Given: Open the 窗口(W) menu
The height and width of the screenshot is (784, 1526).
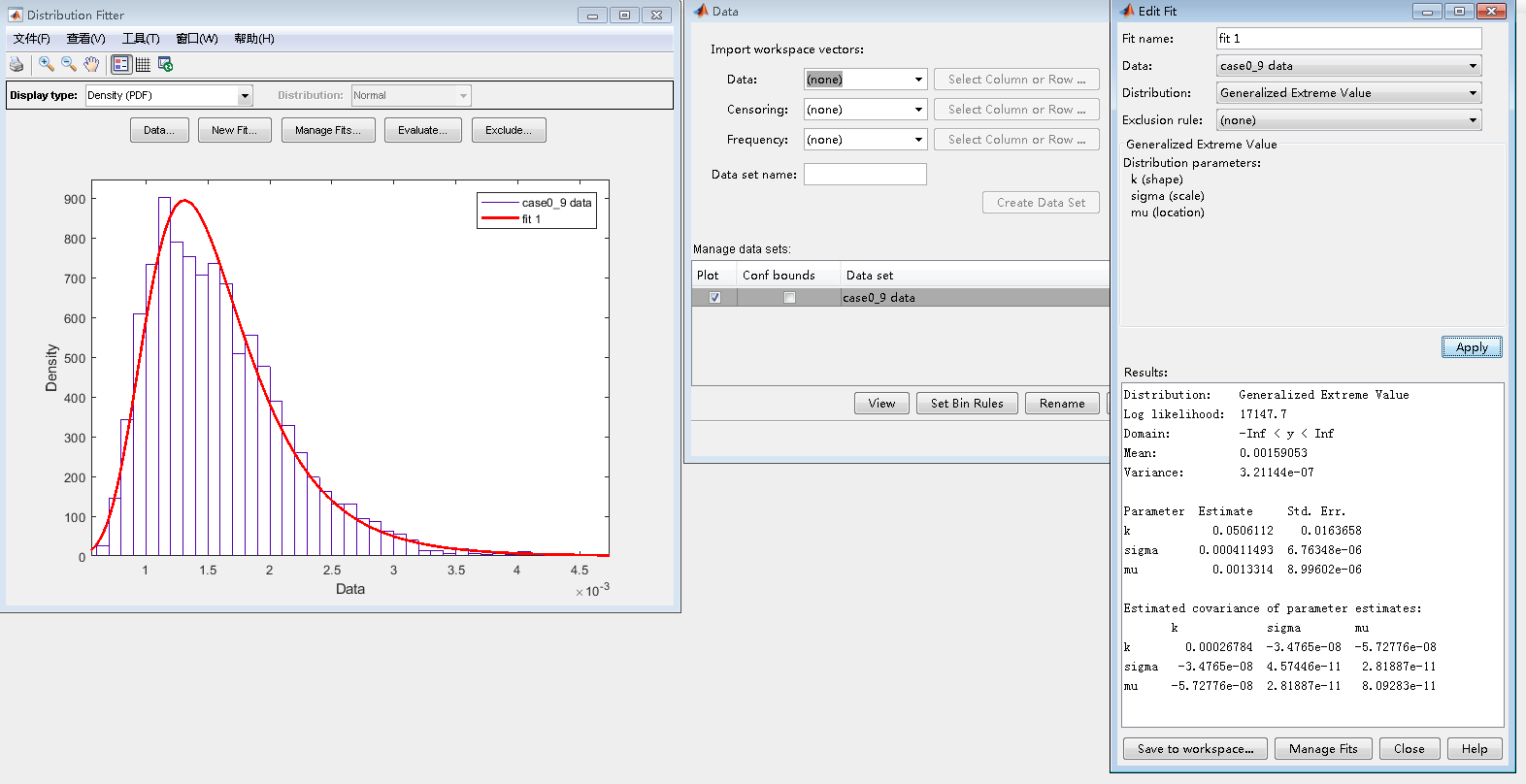Looking at the screenshot, I should (x=197, y=39).
